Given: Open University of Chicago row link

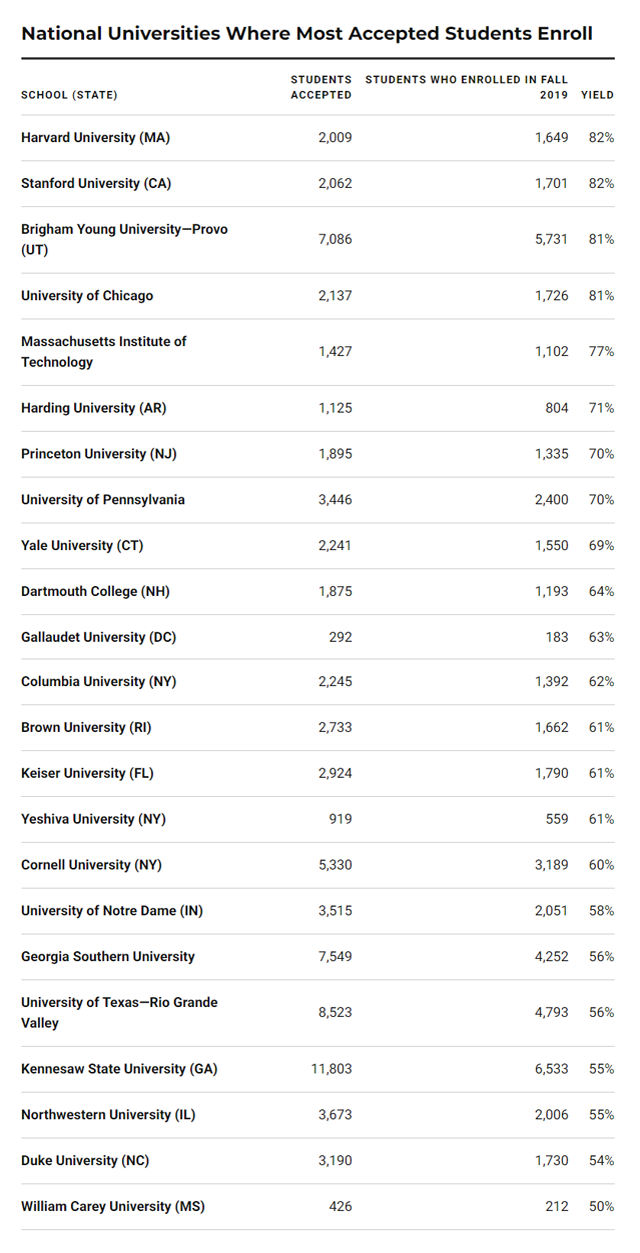Looking at the screenshot, I should pos(87,295).
